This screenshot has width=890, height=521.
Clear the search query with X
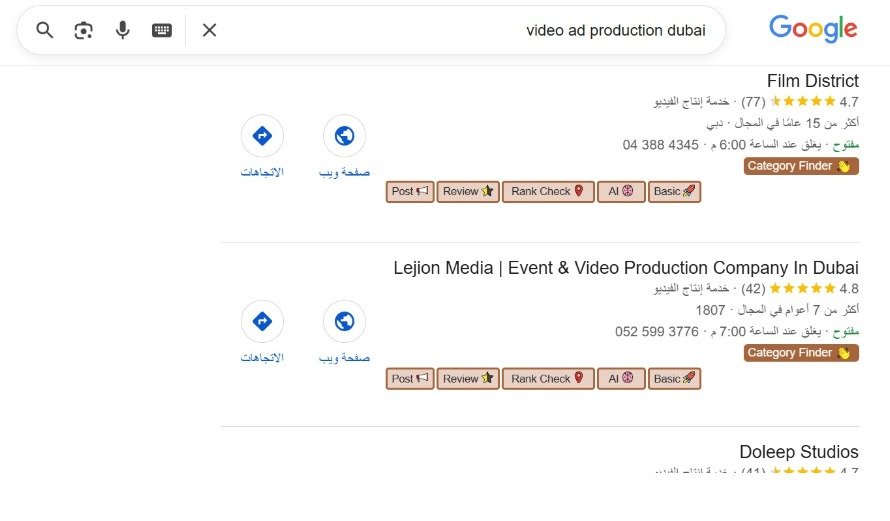(209, 30)
